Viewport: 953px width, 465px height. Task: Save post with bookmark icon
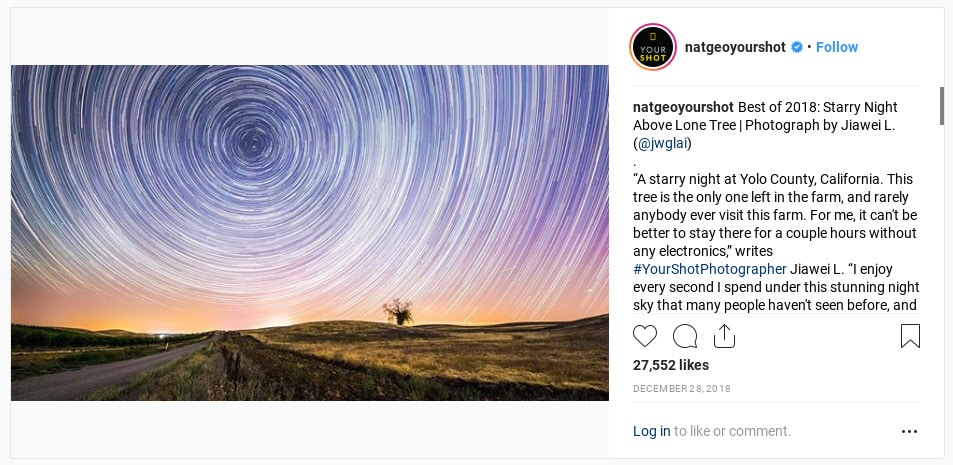[910, 336]
